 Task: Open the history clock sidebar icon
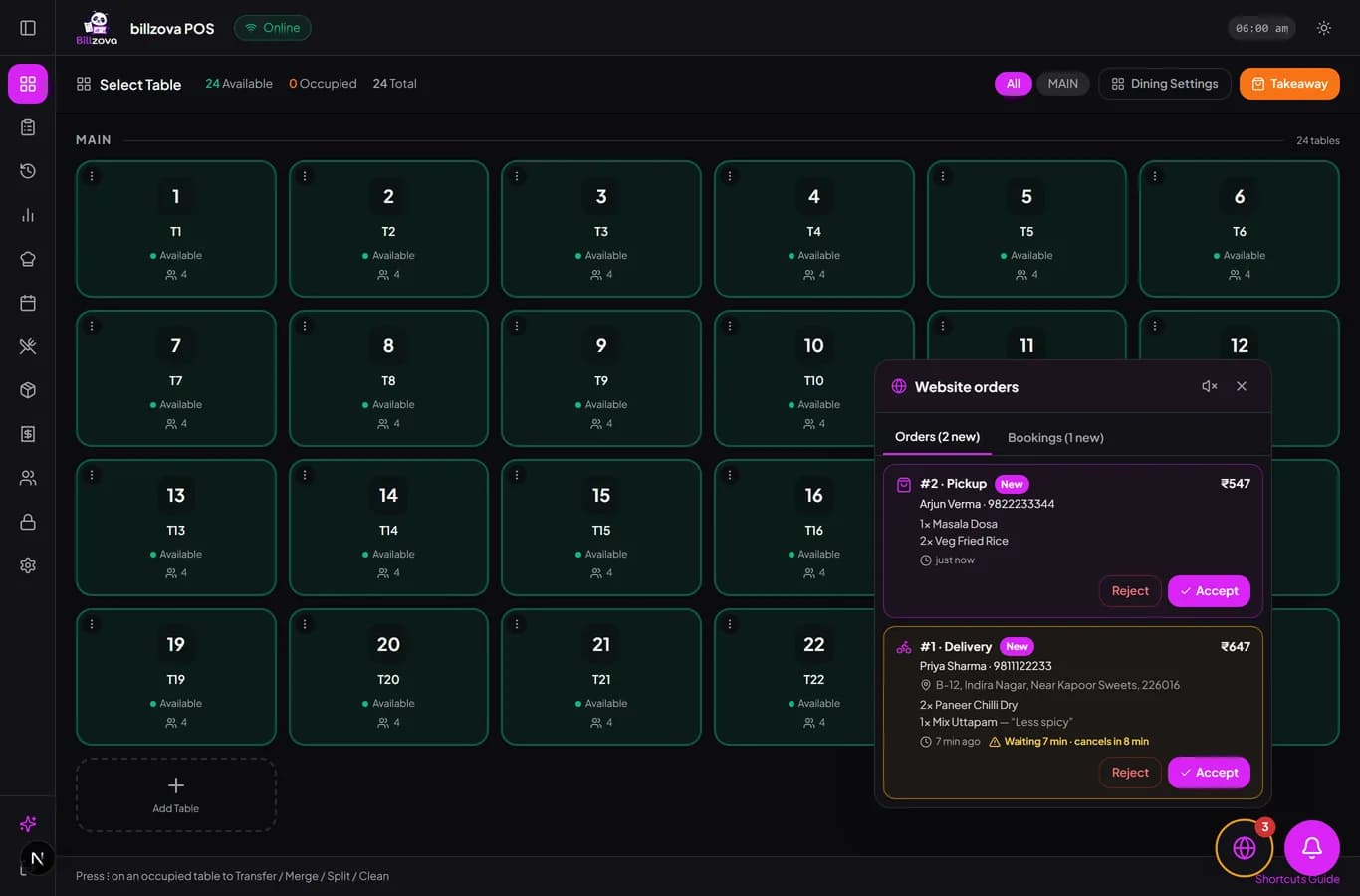pyautogui.click(x=28, y=171)
